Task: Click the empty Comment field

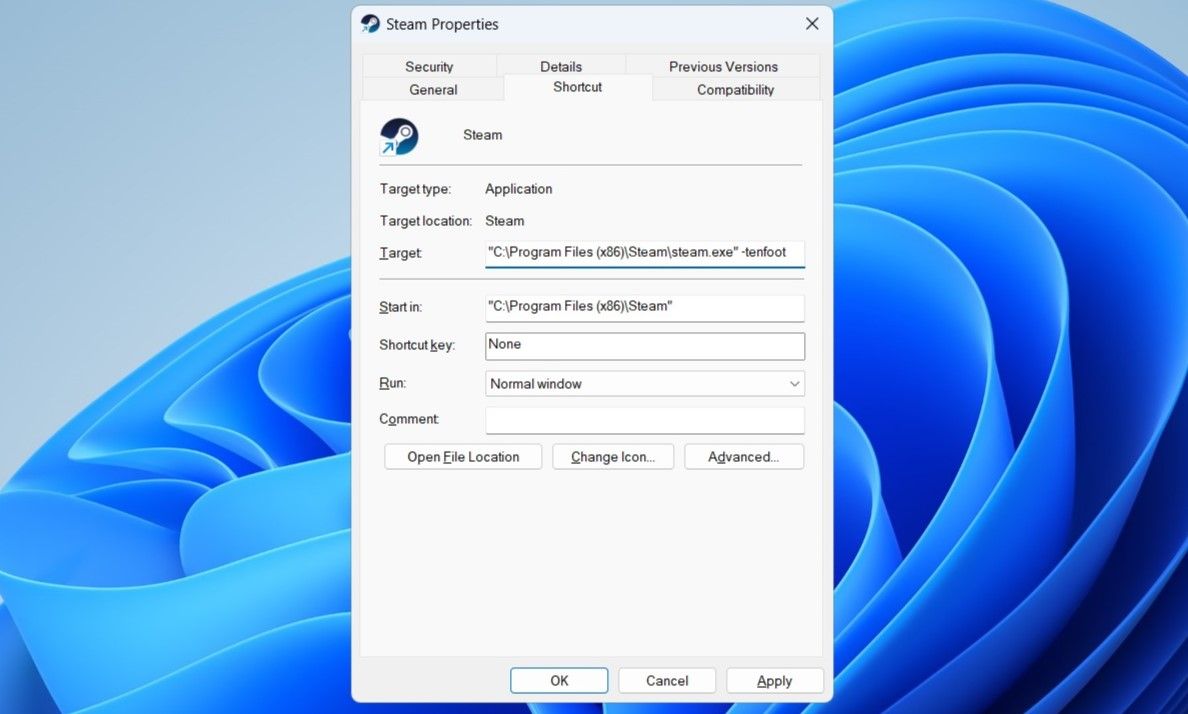Action: (x=644, y=420)
